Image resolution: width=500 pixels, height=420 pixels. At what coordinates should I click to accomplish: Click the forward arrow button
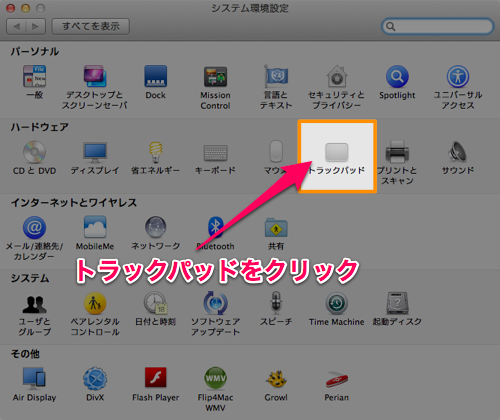pos(36,26)
